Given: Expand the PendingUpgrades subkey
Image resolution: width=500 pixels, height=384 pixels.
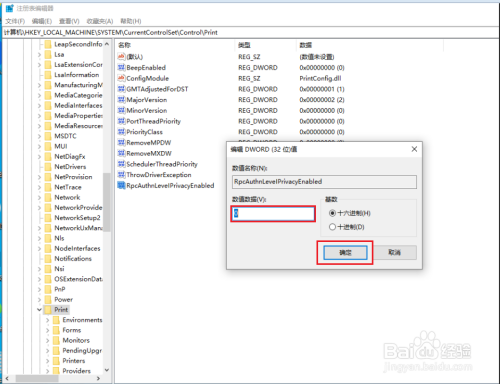Looking at the screenshot, I should [x=47, y=351].
